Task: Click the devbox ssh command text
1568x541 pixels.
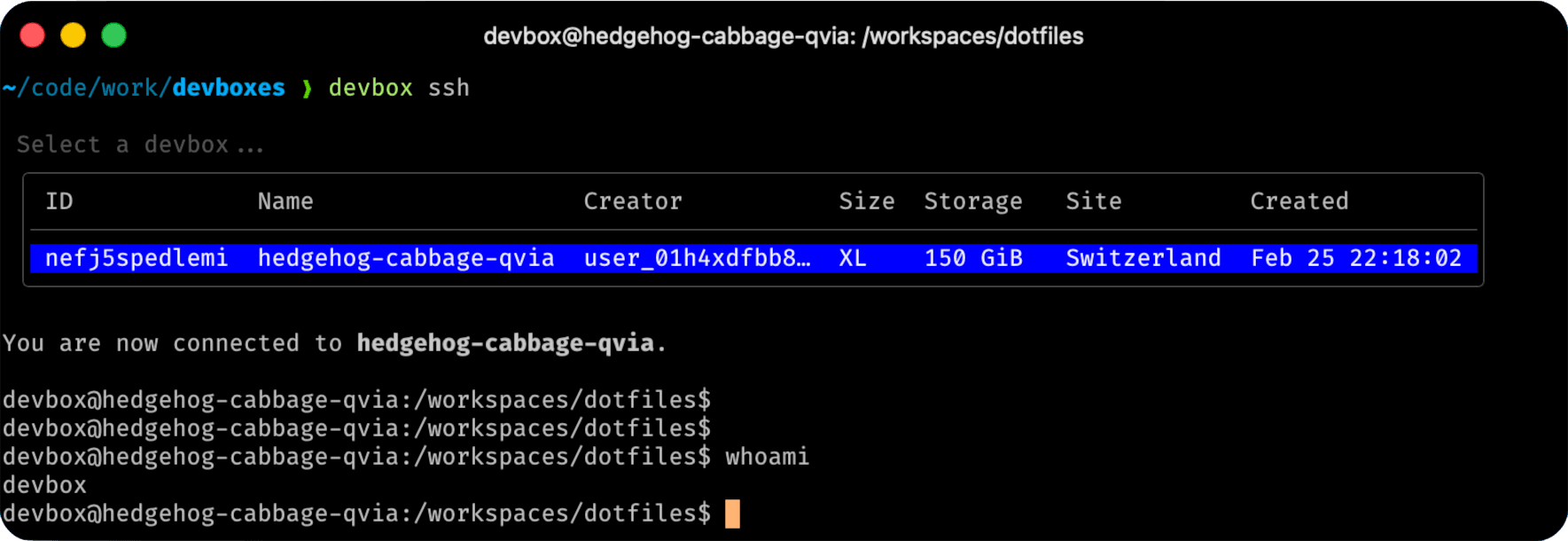Action: pos(399,87)
